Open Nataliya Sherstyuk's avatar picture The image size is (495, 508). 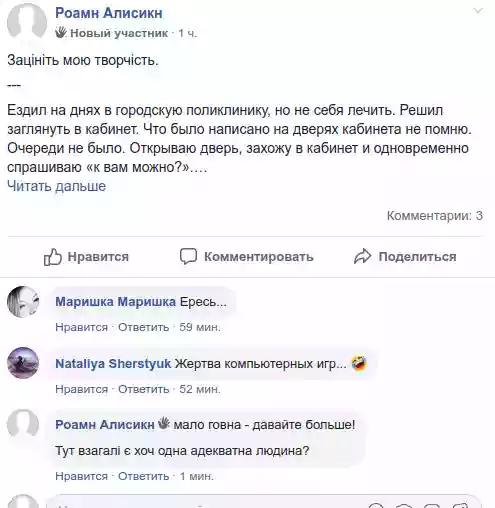(x=23, y=363)
